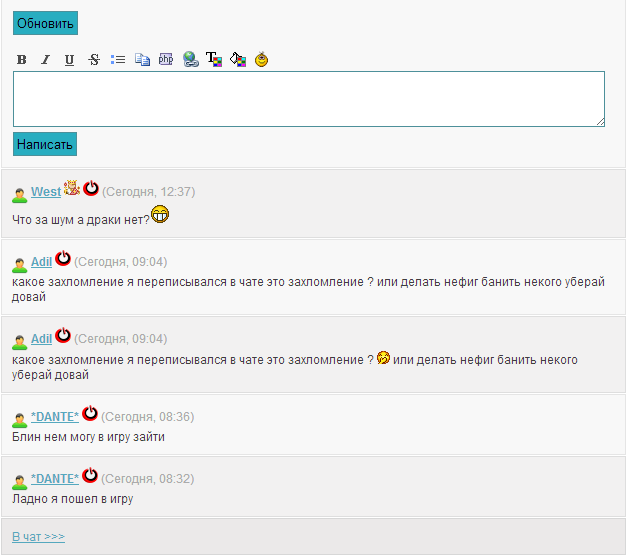The image size is (628, 556).
Task: Open *DANTE* profile from the 08:36 message
Action: [x=54, y=416]
